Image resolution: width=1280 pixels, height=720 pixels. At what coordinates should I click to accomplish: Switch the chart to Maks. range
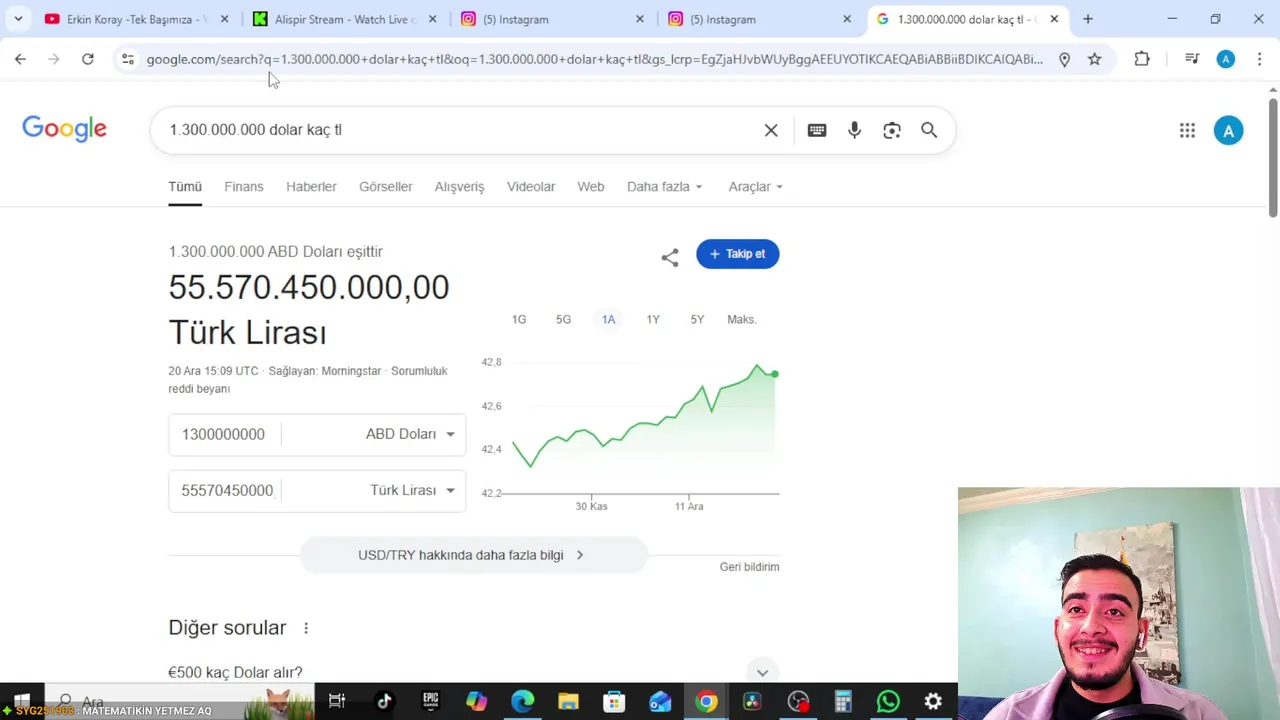pos(742,319)
